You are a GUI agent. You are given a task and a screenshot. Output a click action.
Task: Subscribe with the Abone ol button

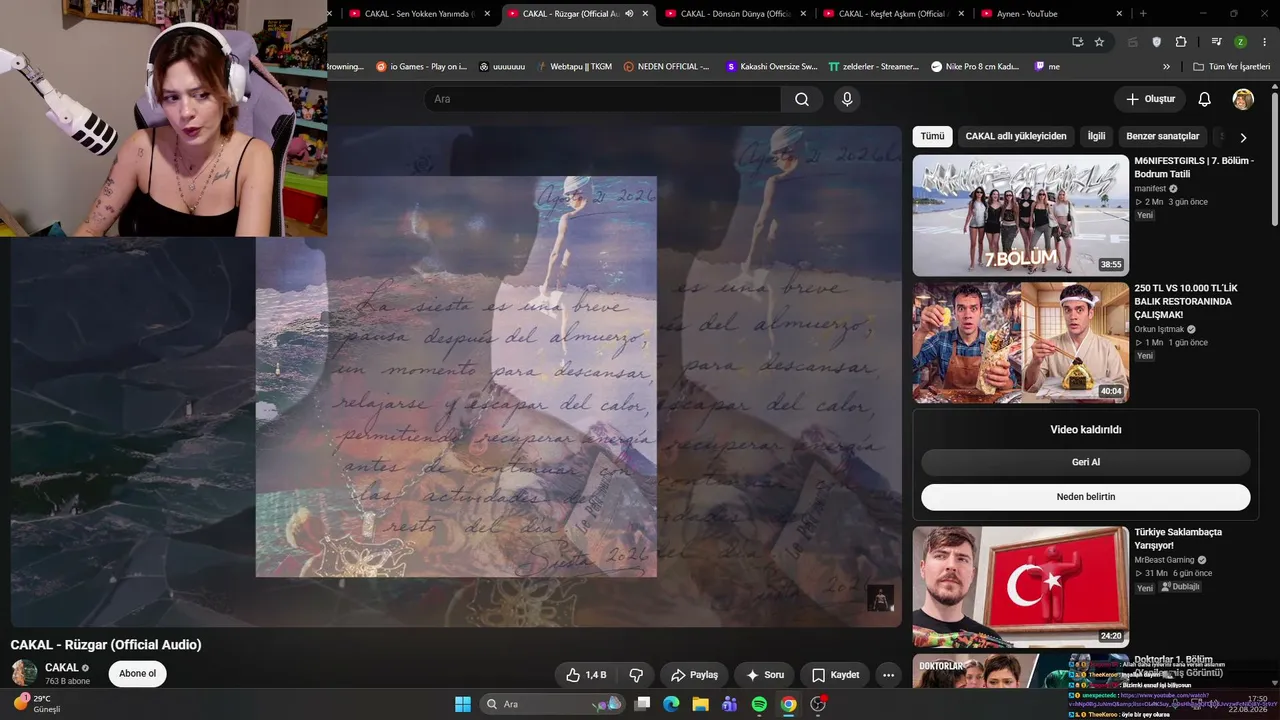137,674
